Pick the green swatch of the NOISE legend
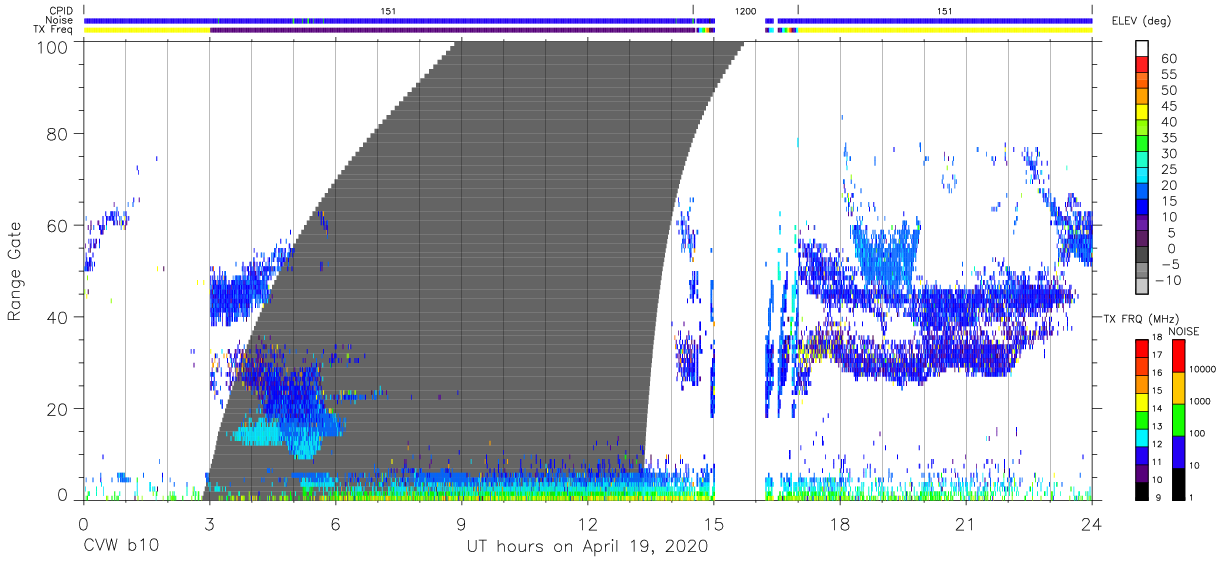1228x567 pixels. click(1177, 419)
